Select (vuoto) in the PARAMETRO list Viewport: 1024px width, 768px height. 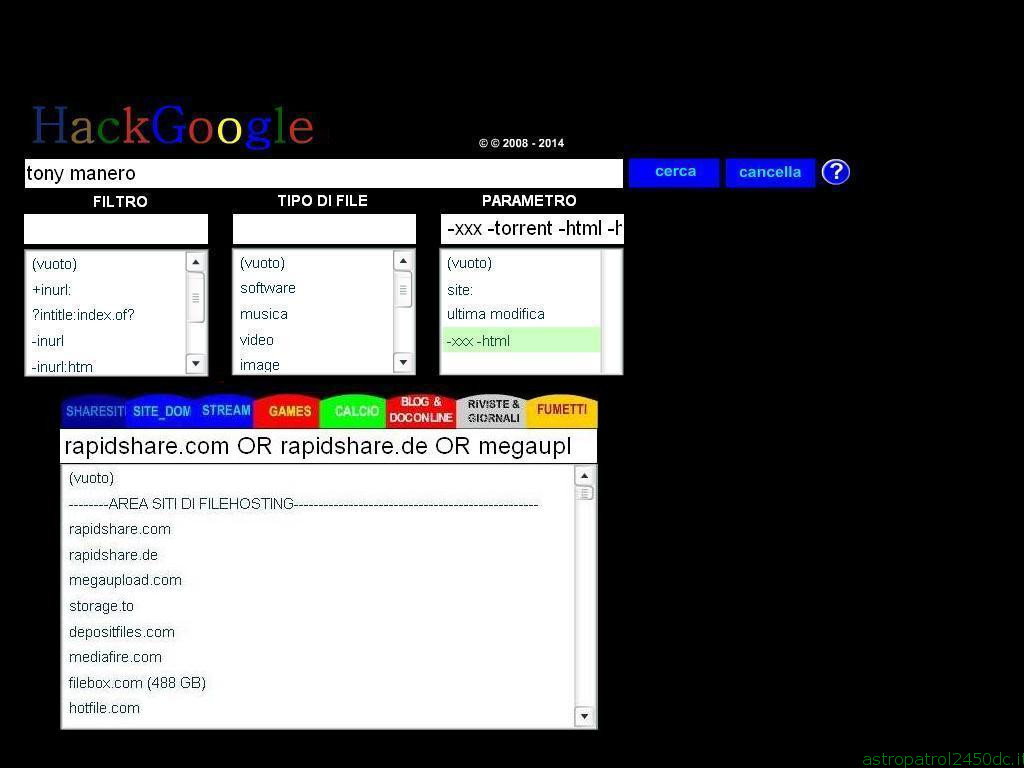point(521,263)
